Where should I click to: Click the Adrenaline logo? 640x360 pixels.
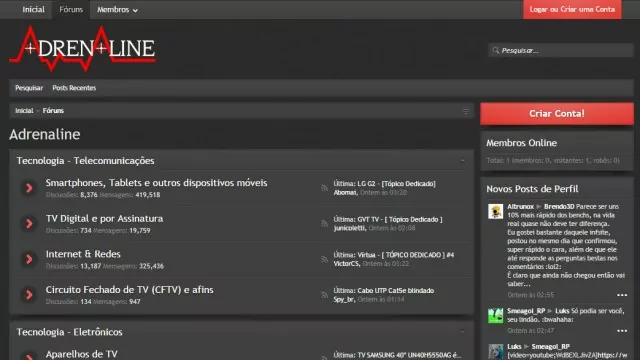[82, 49]
